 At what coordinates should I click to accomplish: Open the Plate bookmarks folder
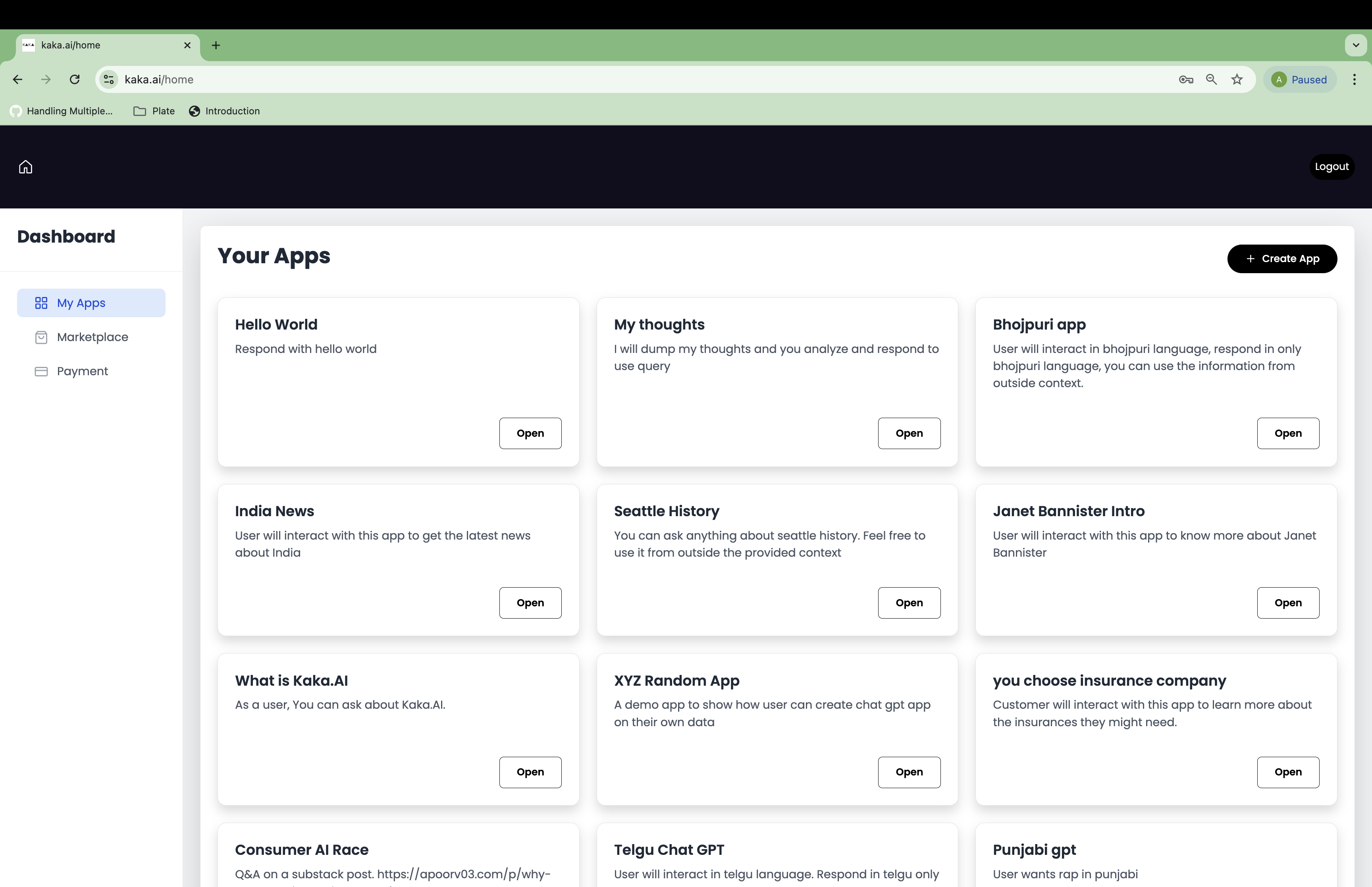[154, 111]
